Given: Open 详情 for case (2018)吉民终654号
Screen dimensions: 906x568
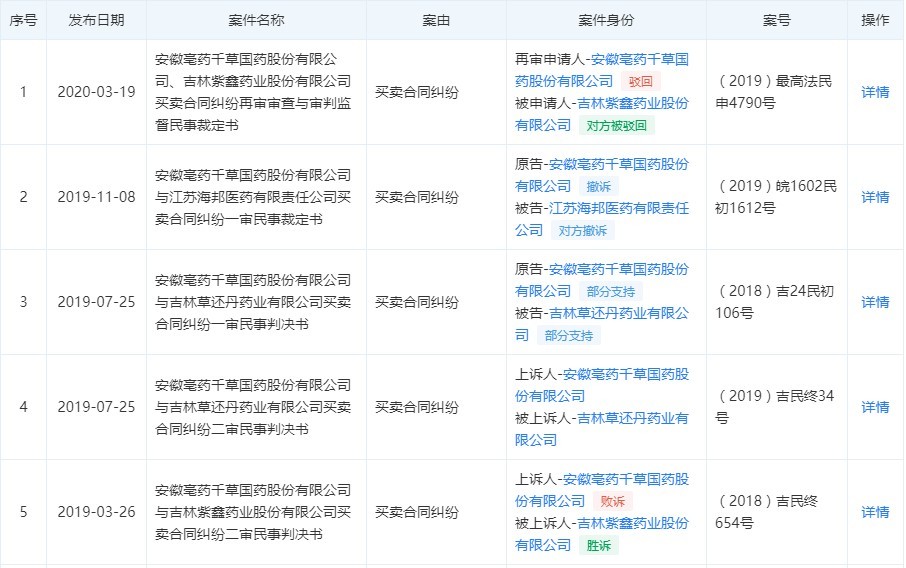Looking at the screenshot, I should pos(875,512).
